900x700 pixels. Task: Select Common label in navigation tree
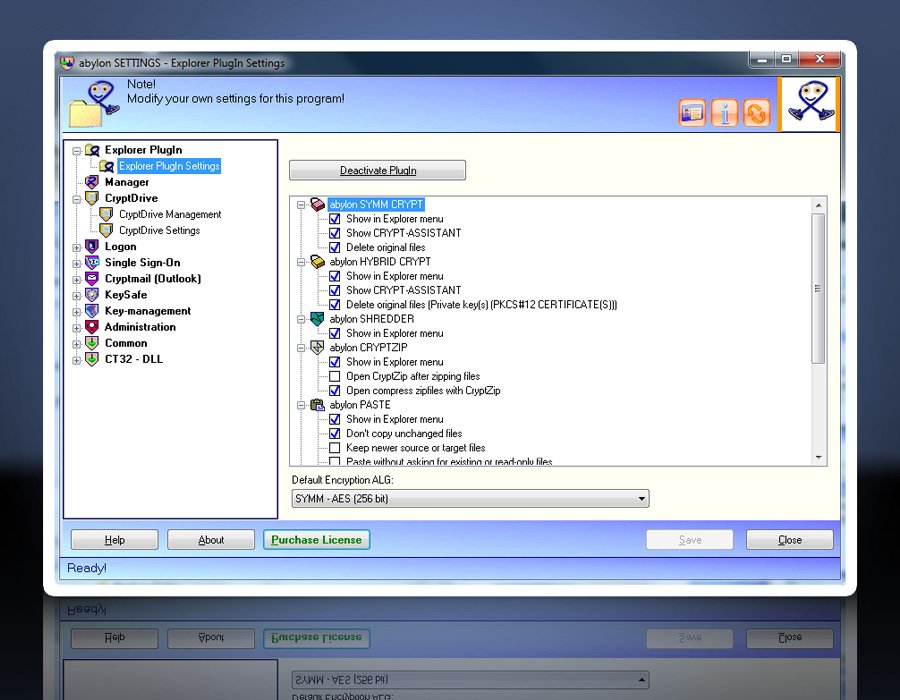coord(126,343)
